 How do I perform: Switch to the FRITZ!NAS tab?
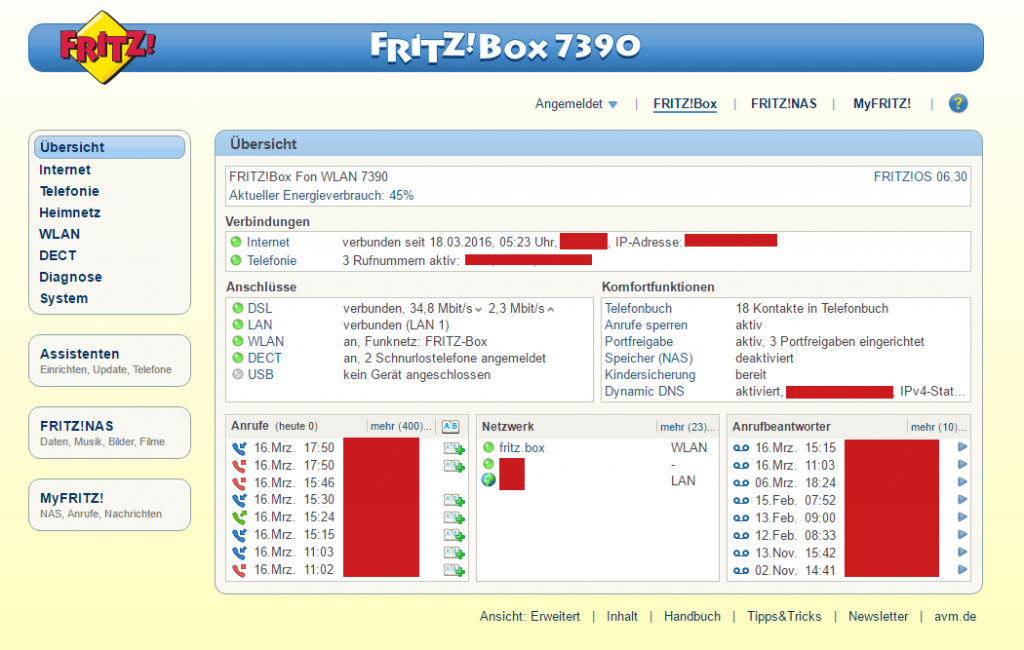coord(784,104)
